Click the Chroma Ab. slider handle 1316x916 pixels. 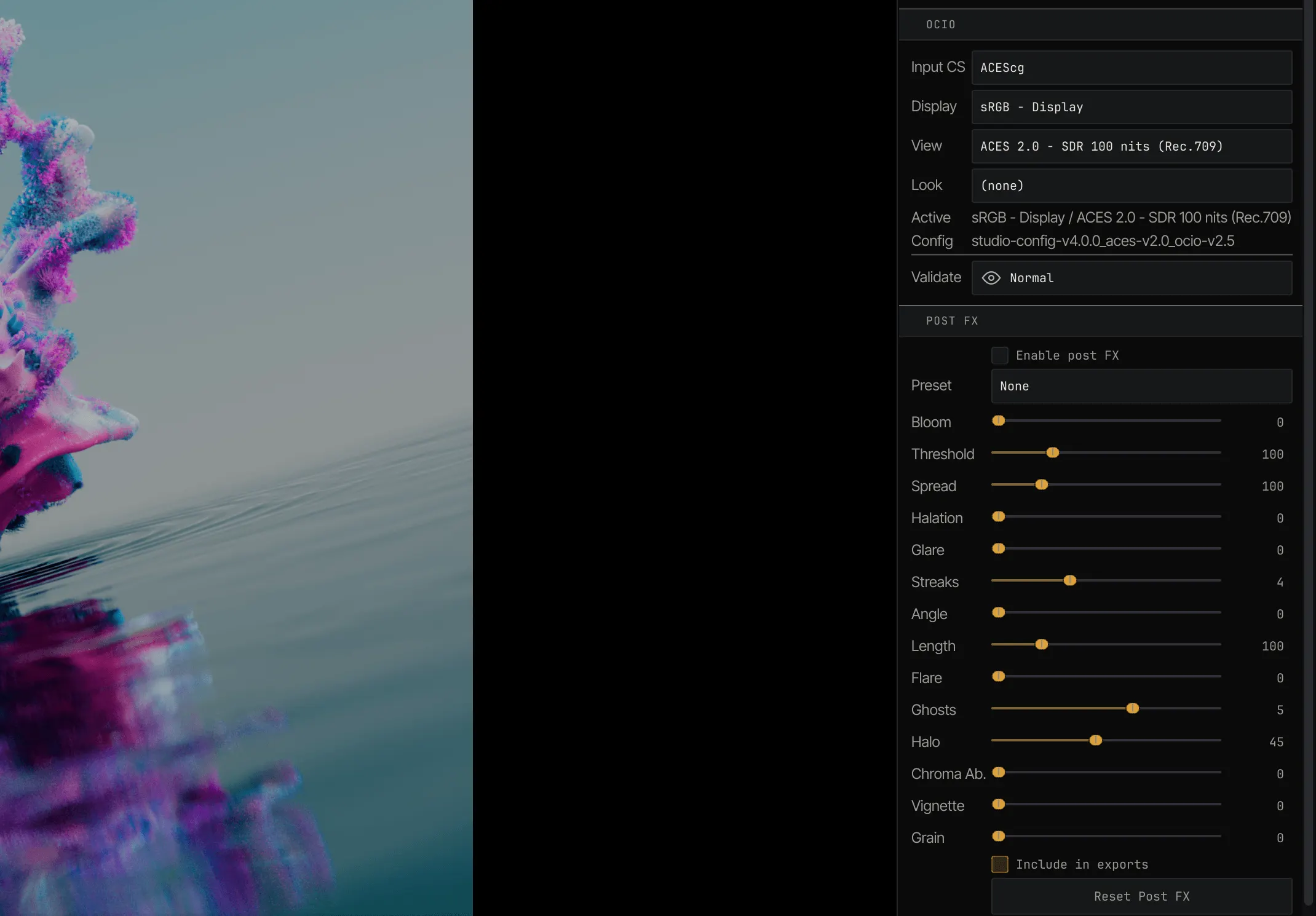[x=999, y=772]
